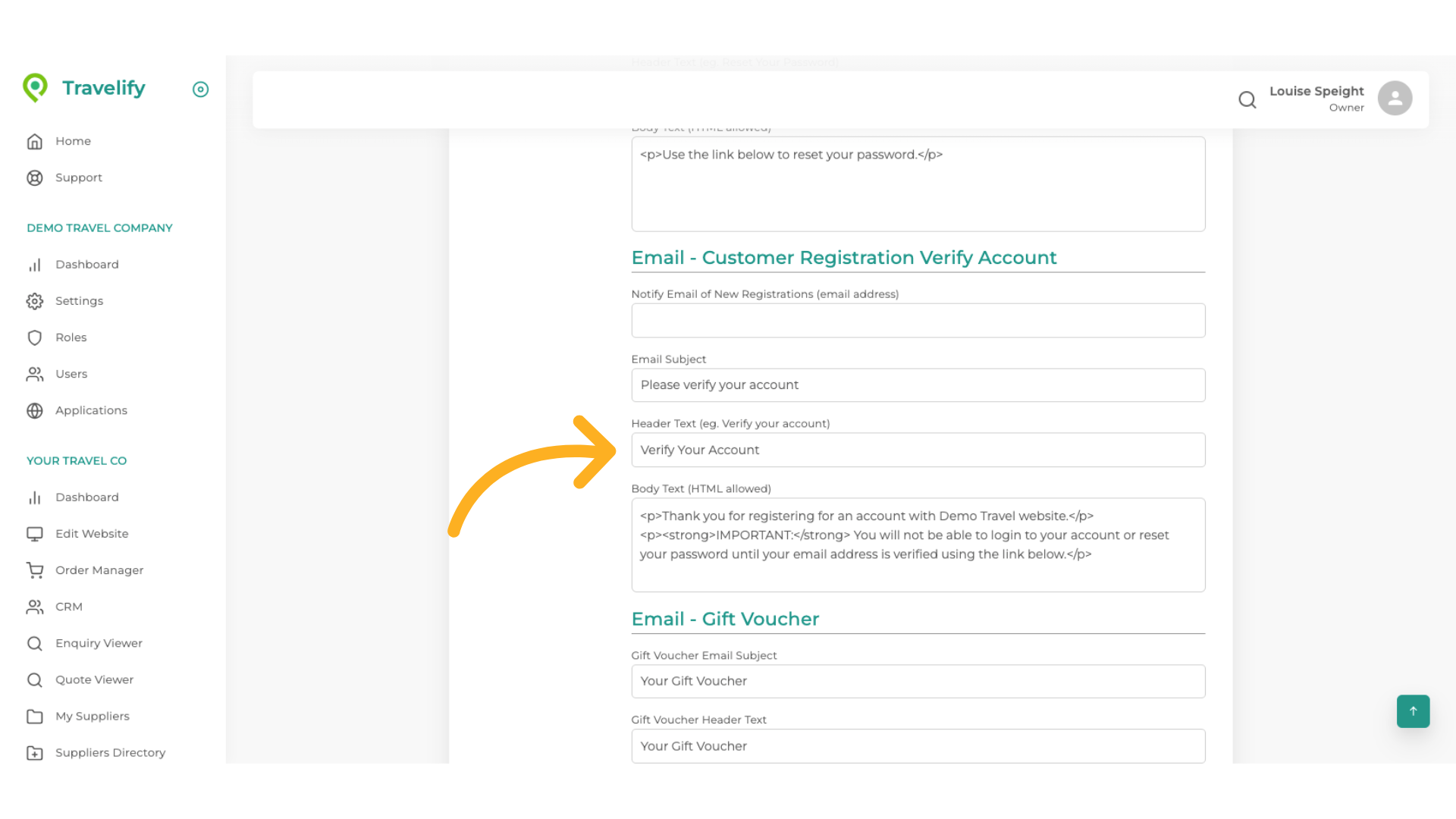Select Users in the sidebar

tap(71, 374)
